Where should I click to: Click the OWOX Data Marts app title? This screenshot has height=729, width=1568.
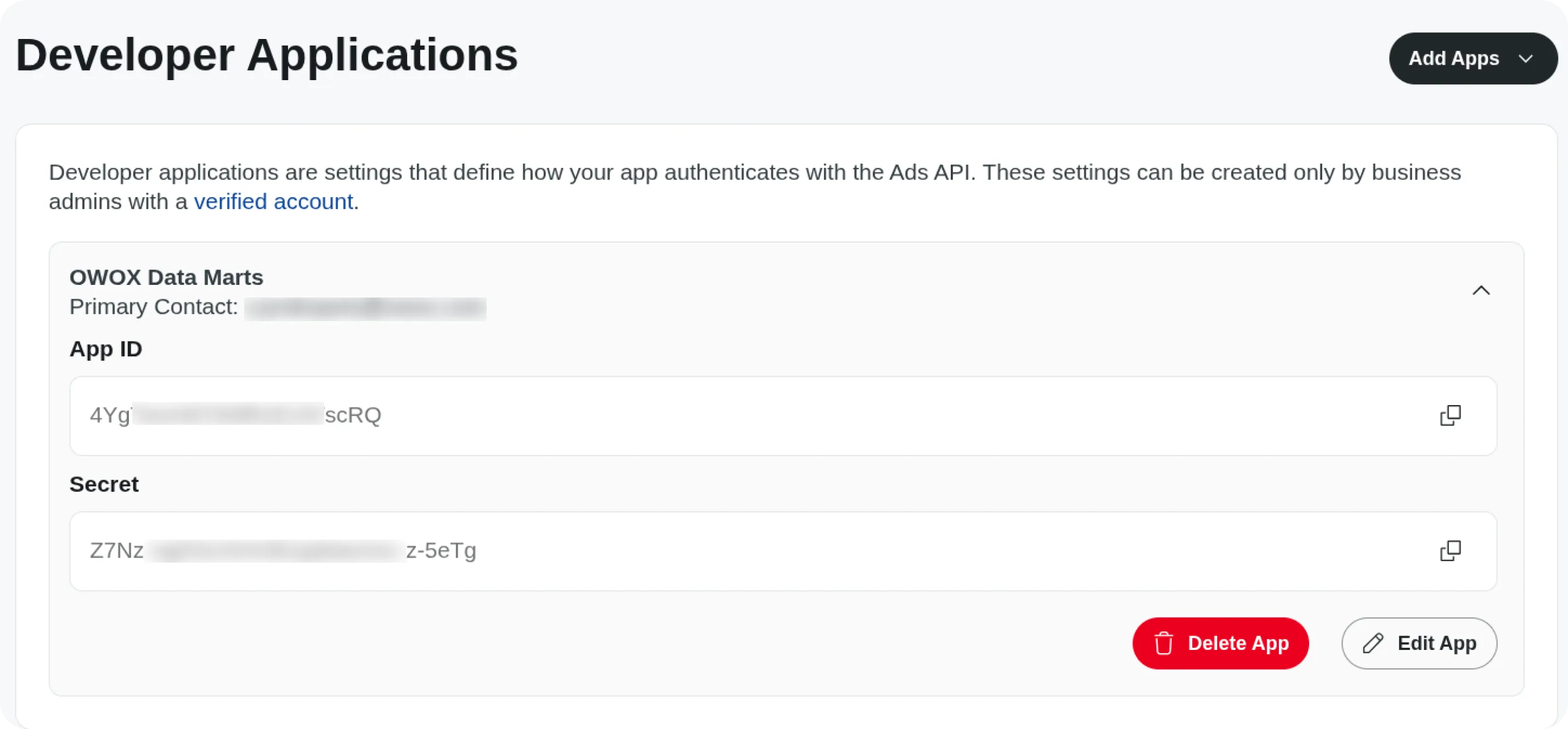tap(166, 277)
